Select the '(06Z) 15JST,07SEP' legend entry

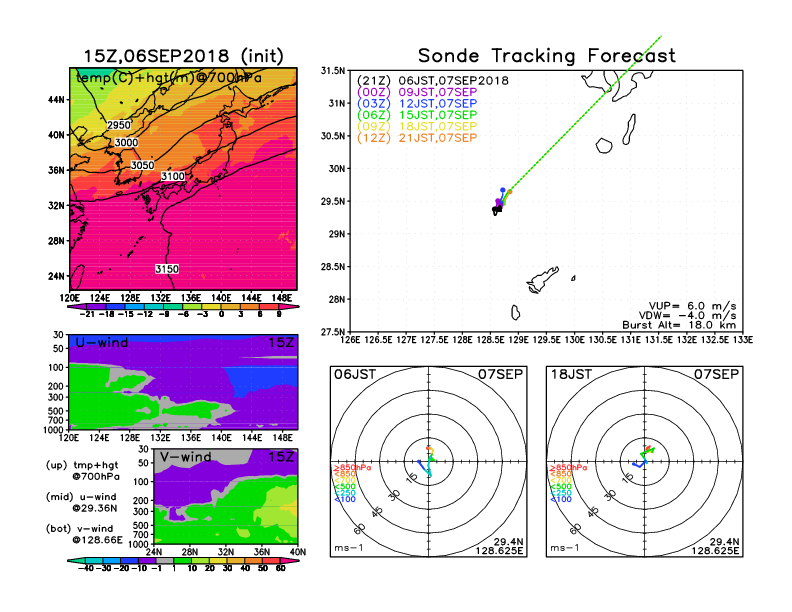(x=417, y=115)
